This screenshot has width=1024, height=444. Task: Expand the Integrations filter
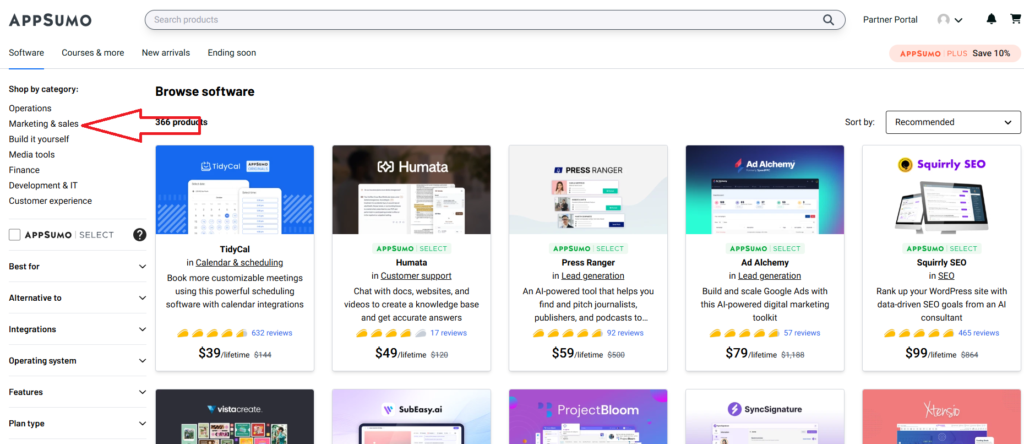(78, 329)
